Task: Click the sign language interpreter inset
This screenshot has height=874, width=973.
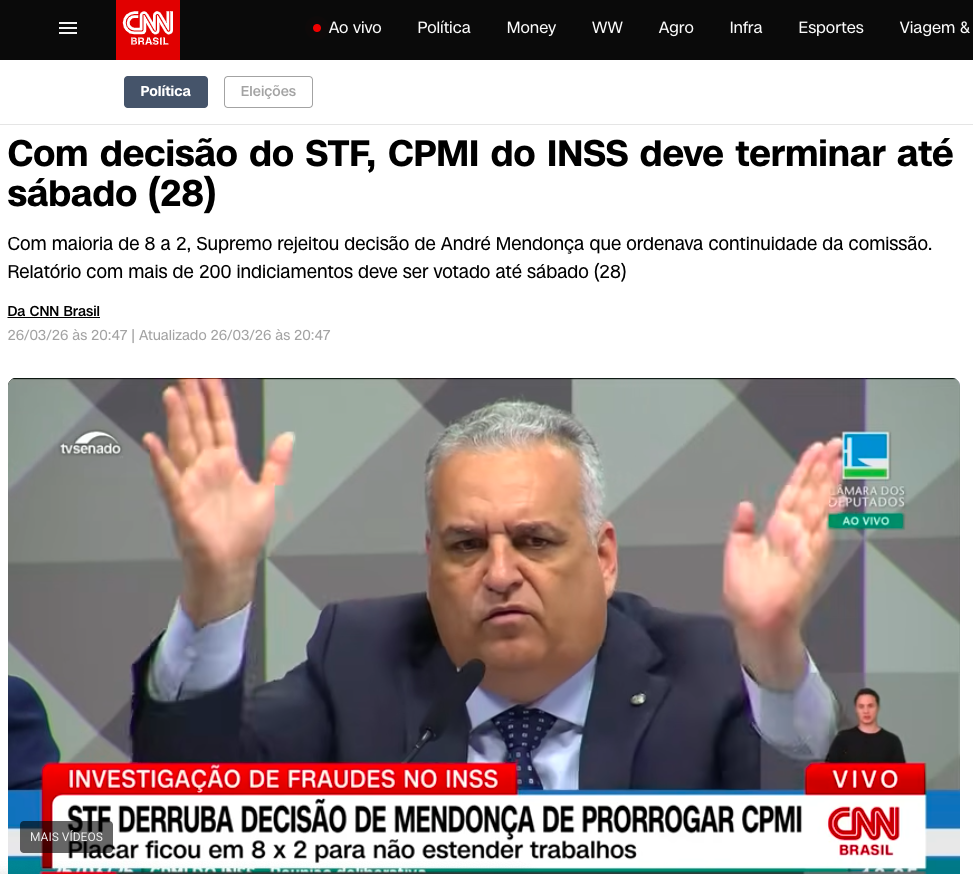Action: 866,726
